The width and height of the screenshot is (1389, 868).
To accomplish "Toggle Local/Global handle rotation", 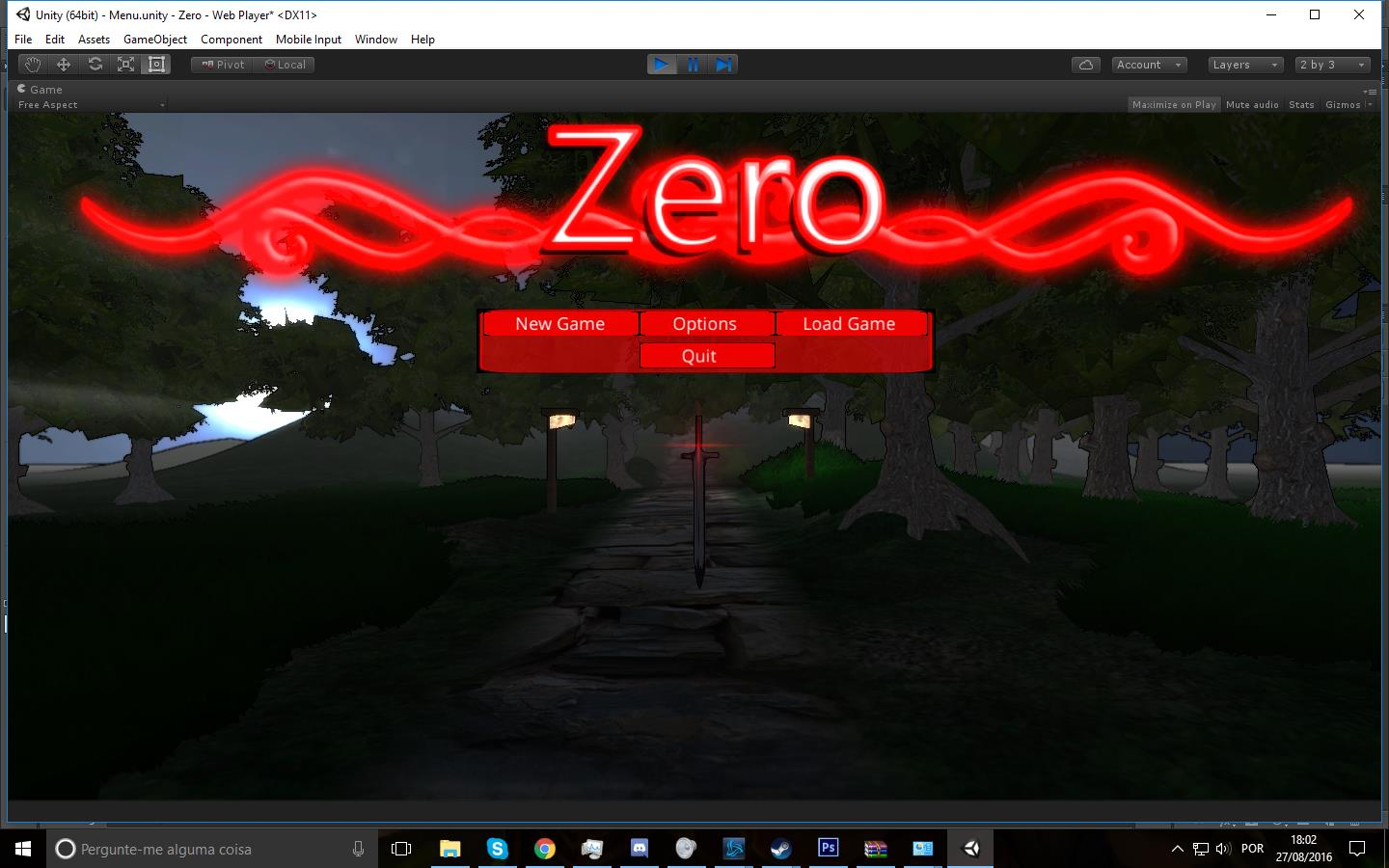I will click(x=286, y=65).
